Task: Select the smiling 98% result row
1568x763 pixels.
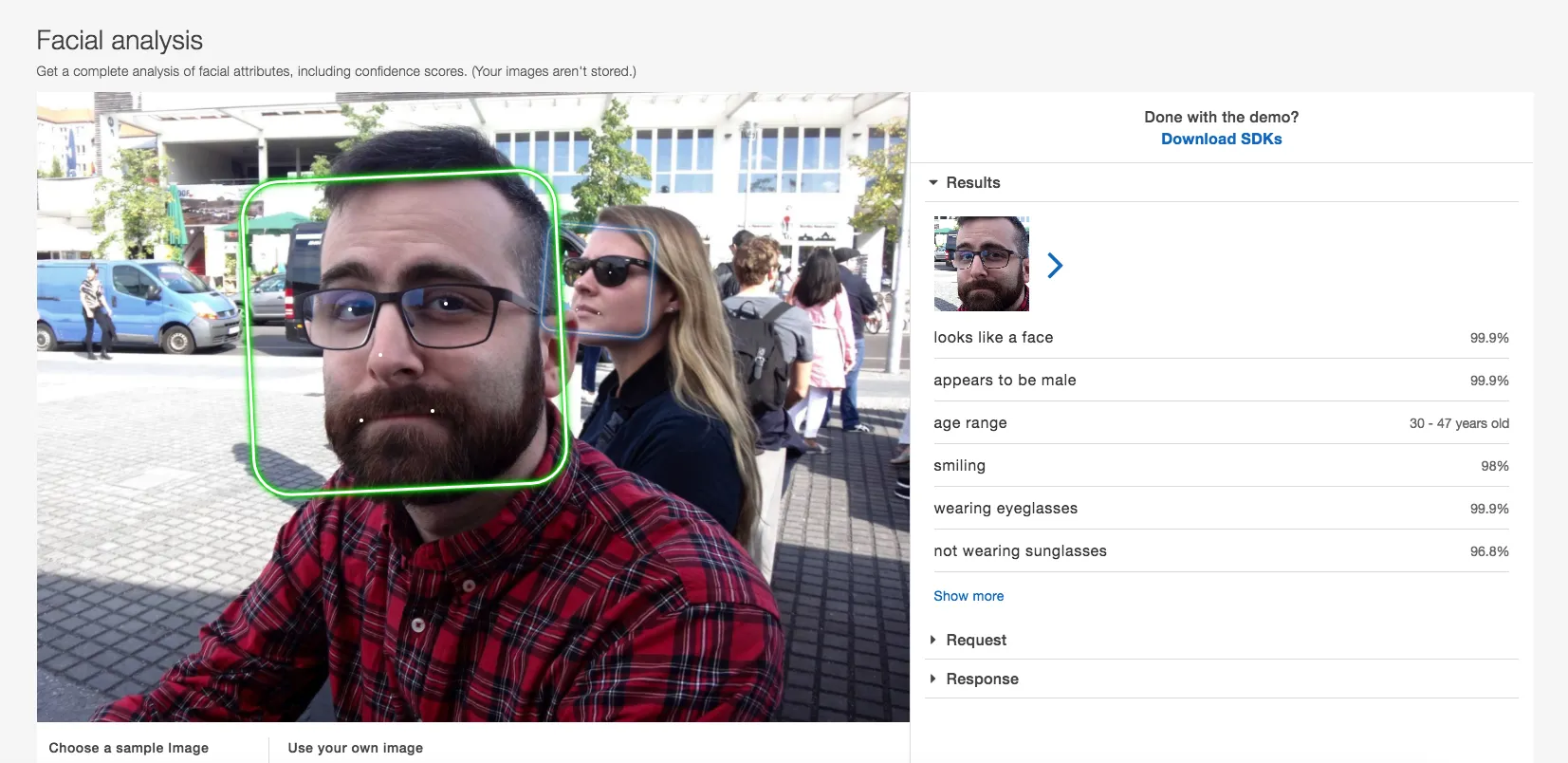Action: pos(1220,466)
